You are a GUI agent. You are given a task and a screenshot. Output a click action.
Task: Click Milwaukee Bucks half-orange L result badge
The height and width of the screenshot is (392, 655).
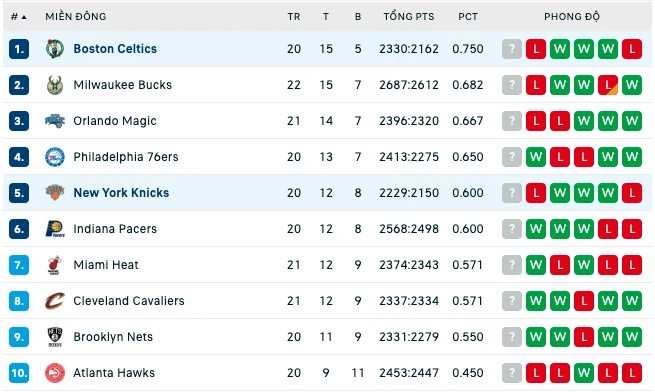pos(608,85)
